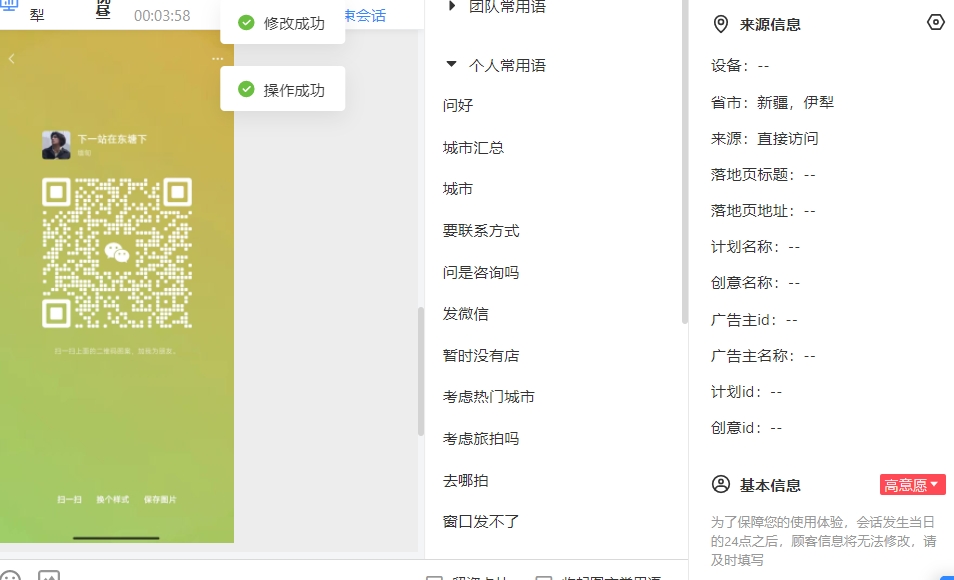Click the 创意id field row
Viewport: 954px width, 580px height.
click(747, 428)
